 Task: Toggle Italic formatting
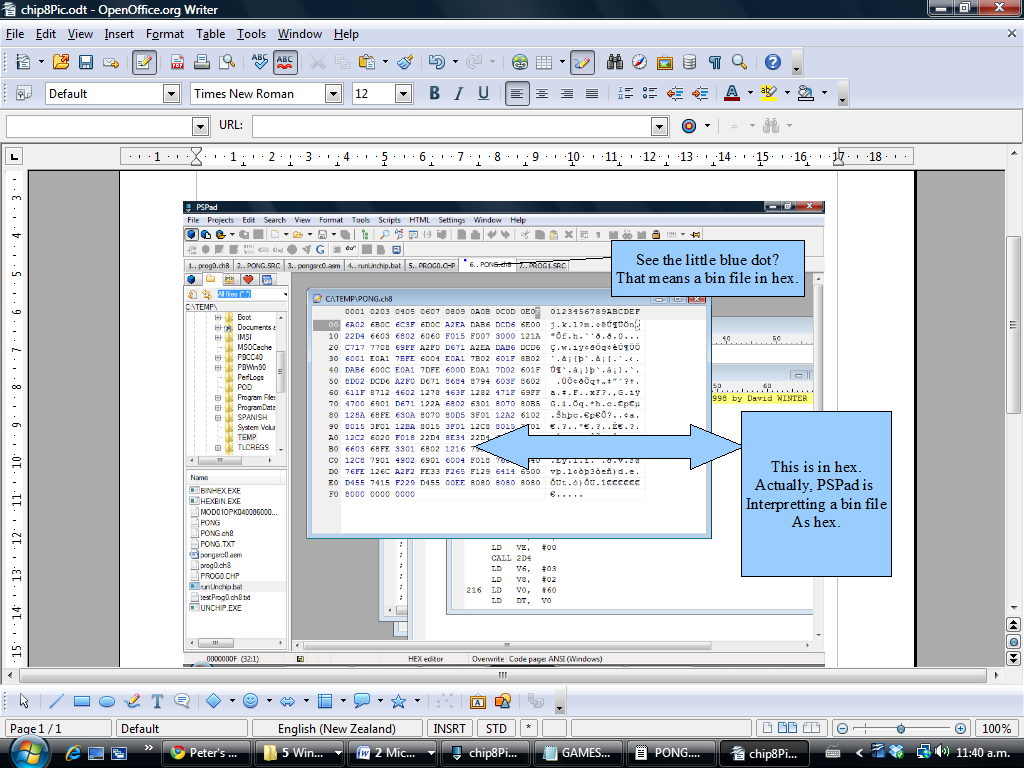(x=459, y=93)
